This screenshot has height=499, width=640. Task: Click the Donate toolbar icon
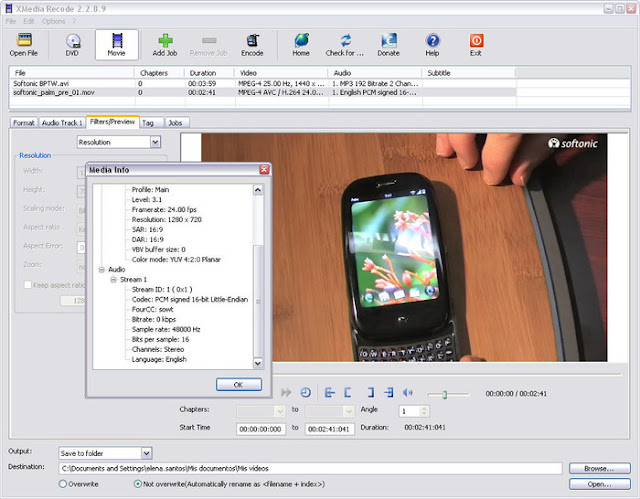tap(389, 40)
